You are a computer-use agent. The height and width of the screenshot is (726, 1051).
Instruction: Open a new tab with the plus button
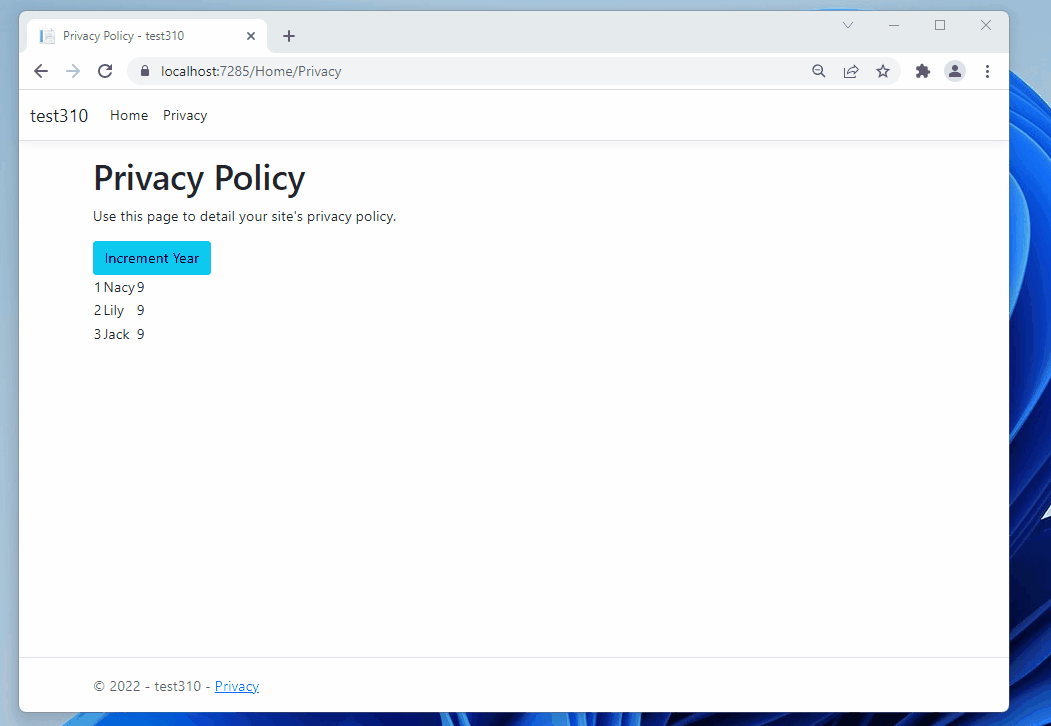click(x=289, y=36)
